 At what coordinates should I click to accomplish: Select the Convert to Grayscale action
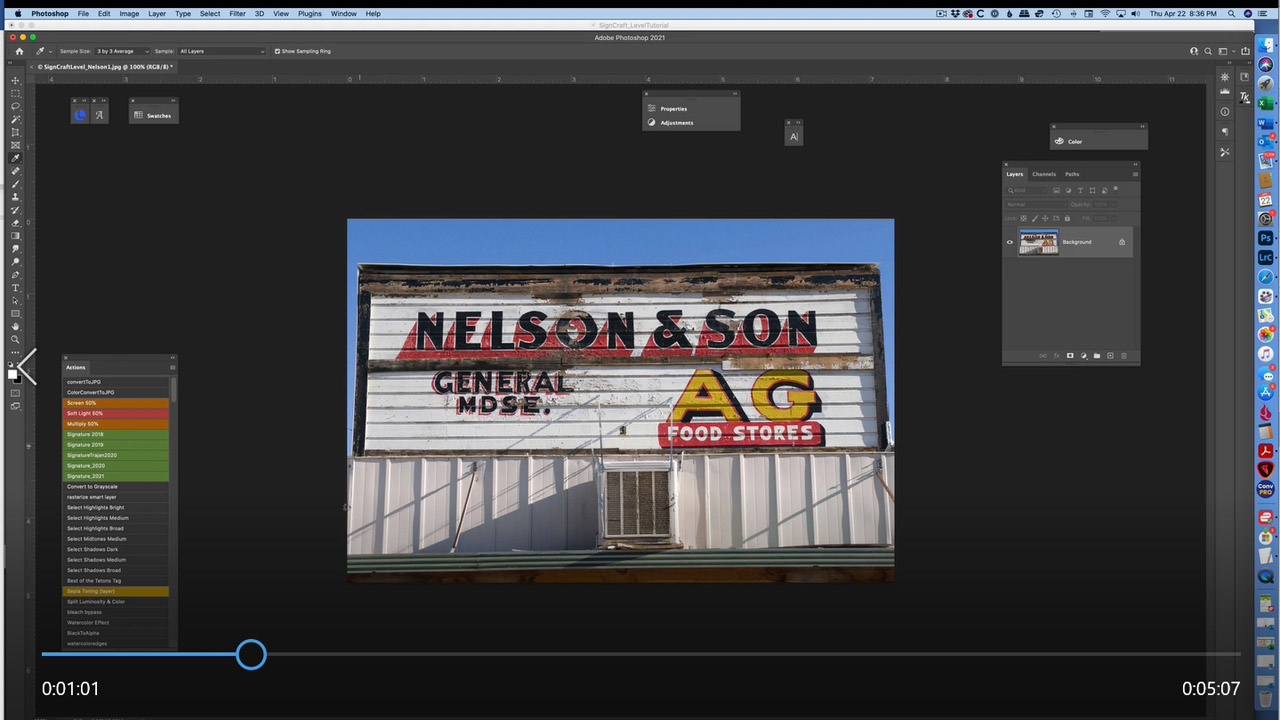[x=115, y=487]
